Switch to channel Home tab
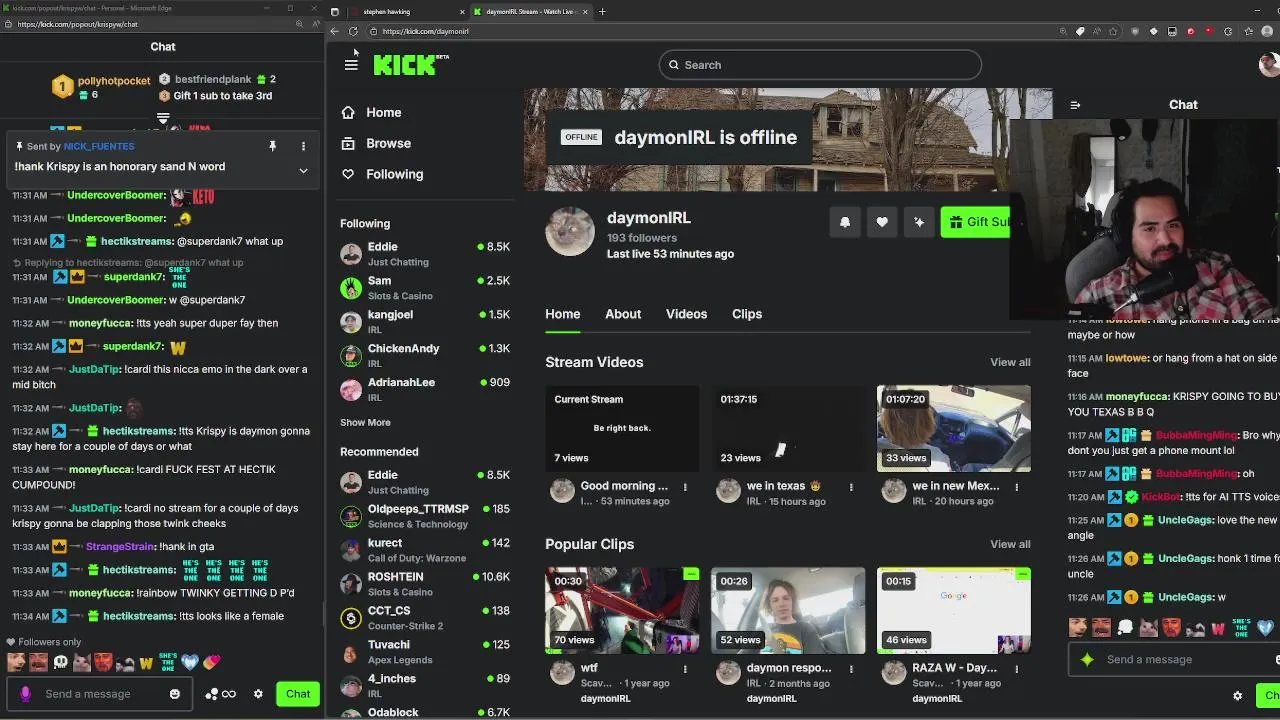 (x=562, y=314)
